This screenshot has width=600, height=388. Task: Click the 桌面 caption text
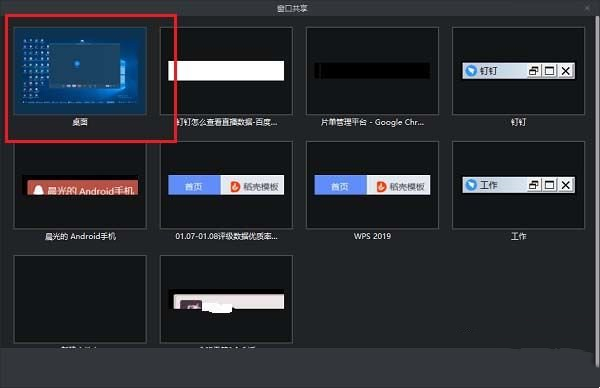click(x=80, y=122)
